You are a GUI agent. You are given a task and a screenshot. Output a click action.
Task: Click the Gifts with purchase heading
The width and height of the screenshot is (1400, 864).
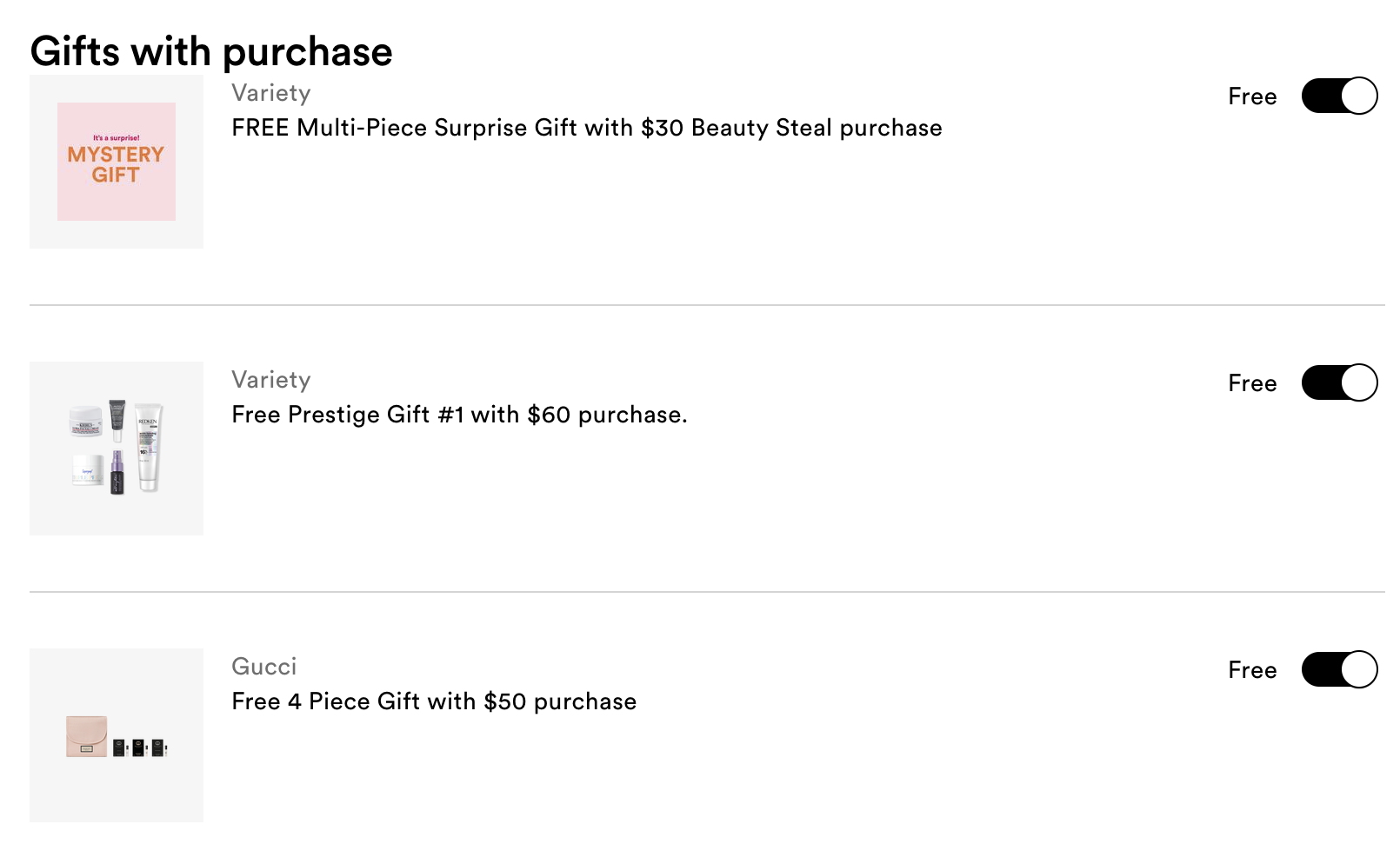pos(211,51)
